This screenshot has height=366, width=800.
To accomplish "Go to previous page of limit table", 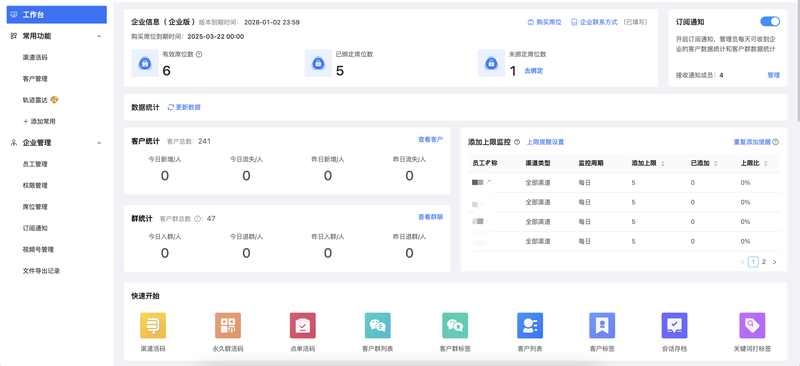I will coord(742,262).
